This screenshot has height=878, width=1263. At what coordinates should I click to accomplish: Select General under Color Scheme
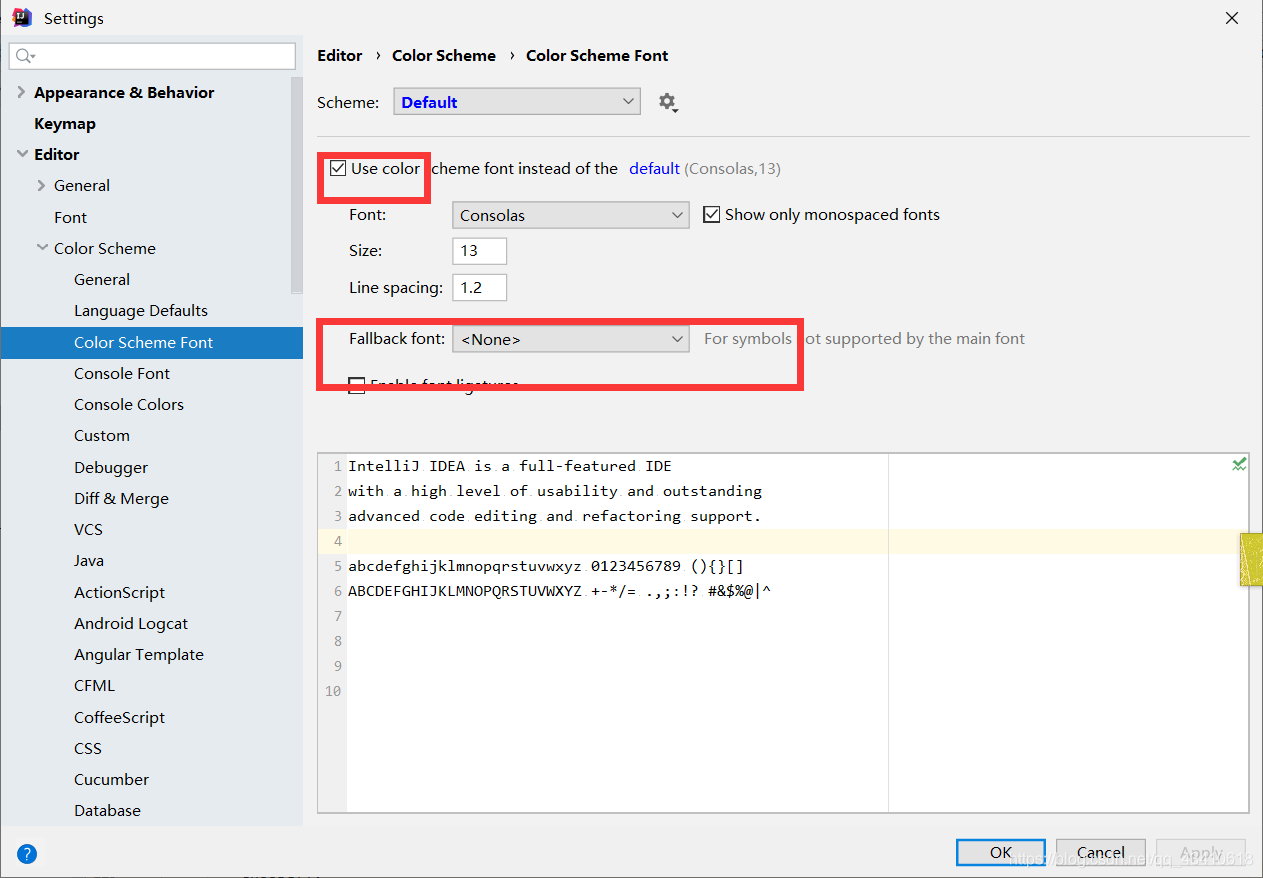(x=102, y=279)
